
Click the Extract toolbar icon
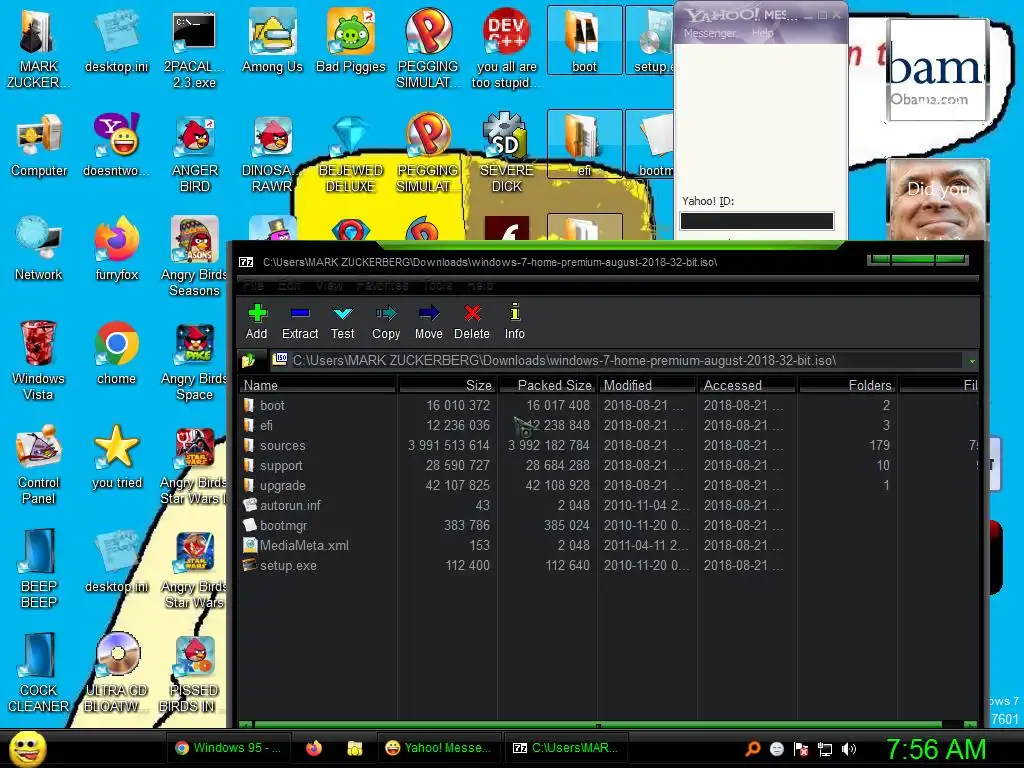point(300,313)
